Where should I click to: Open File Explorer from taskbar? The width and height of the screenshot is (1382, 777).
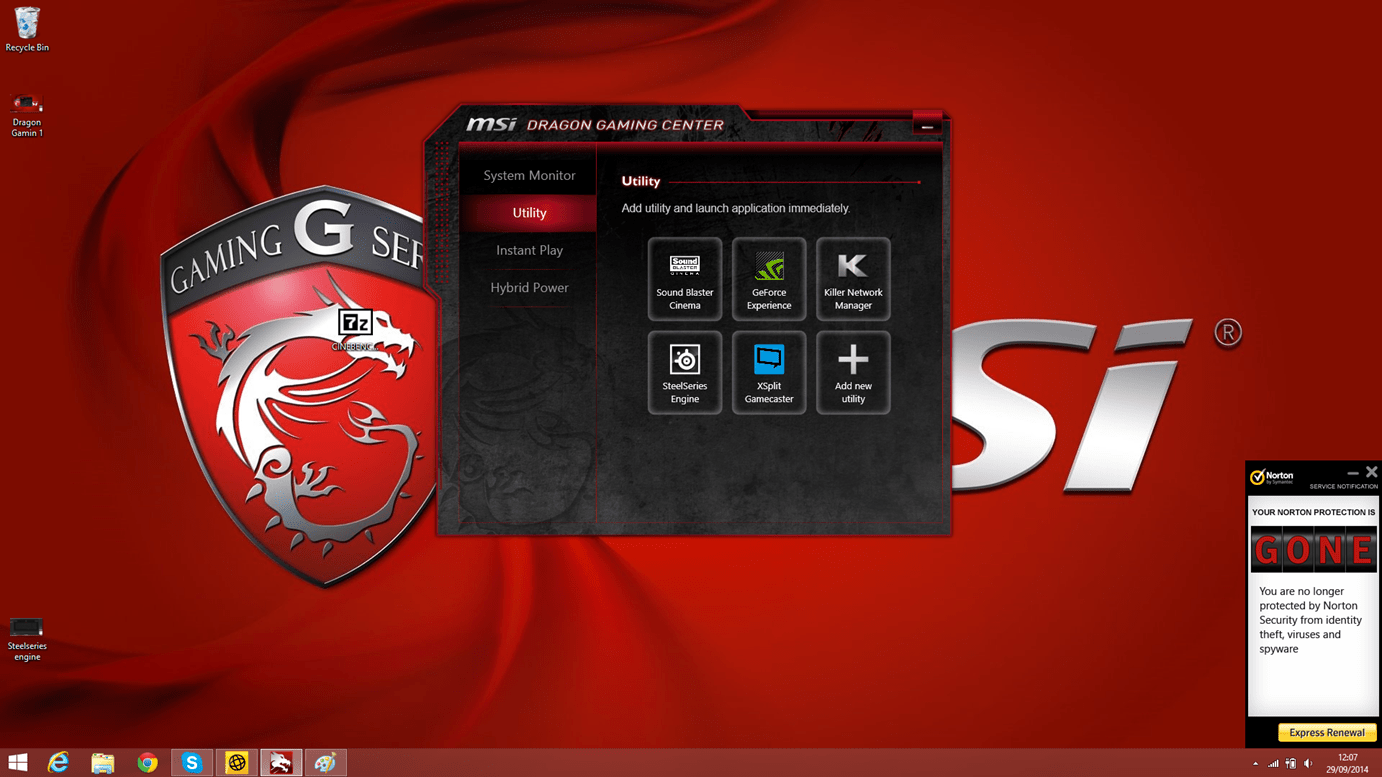103,763
